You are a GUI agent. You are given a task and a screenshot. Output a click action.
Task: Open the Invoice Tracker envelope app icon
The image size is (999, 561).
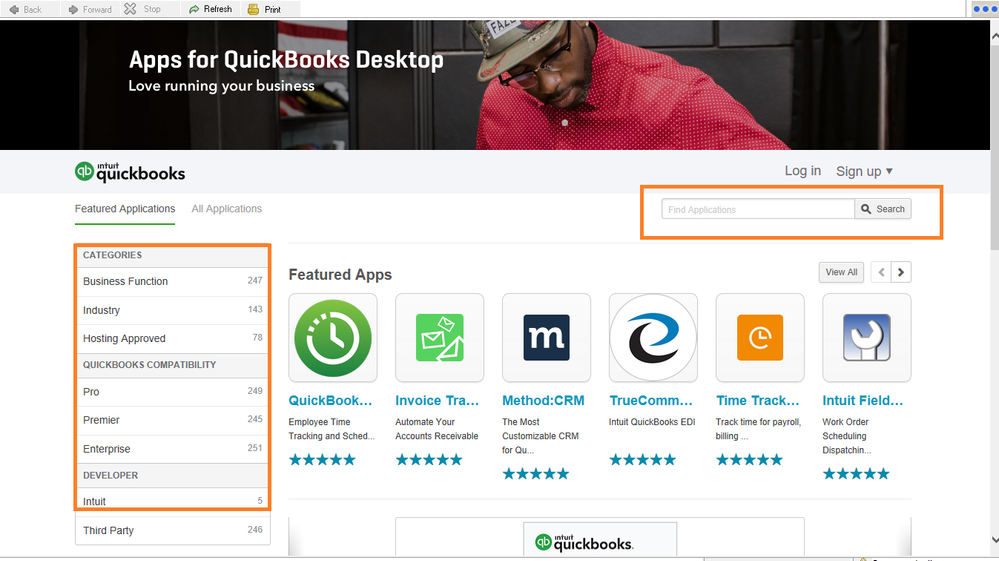click(x=440, y=337)
